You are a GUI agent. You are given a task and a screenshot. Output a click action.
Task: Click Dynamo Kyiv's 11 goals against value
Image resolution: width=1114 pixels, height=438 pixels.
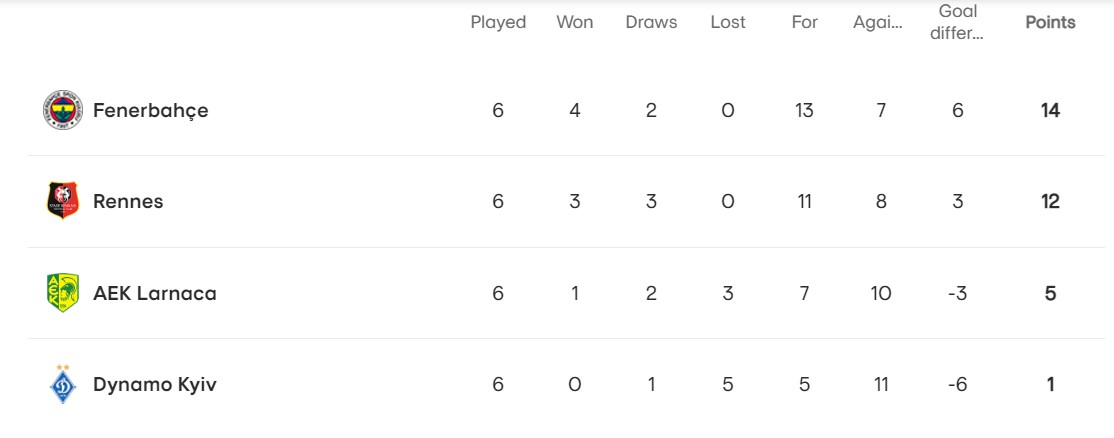pyautogui.click(x=881, y=385)
